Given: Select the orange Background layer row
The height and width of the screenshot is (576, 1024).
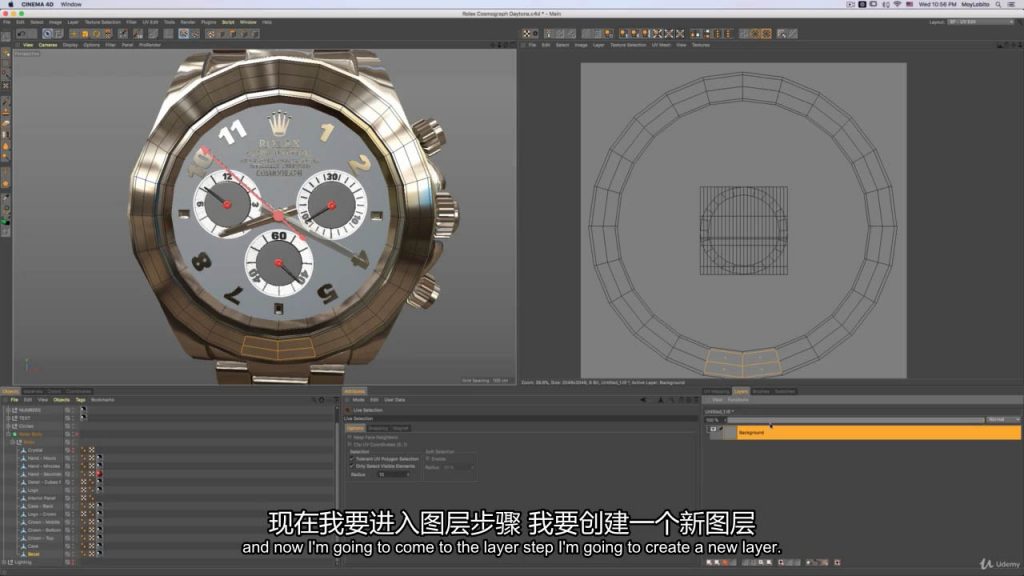Looking at the screenshot, I should pyautogui.click(x=878, y=432).
